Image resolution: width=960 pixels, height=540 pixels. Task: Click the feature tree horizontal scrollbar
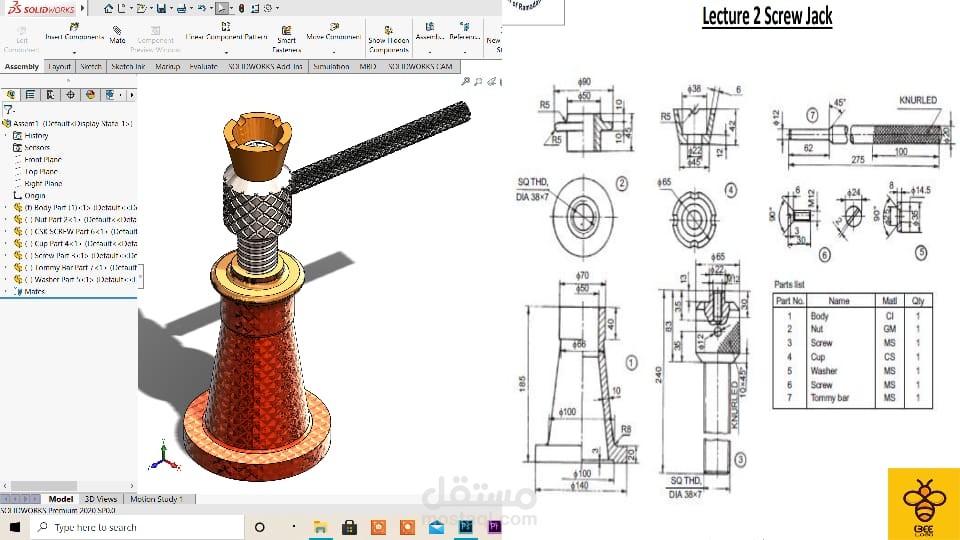(x=44, y=486)
